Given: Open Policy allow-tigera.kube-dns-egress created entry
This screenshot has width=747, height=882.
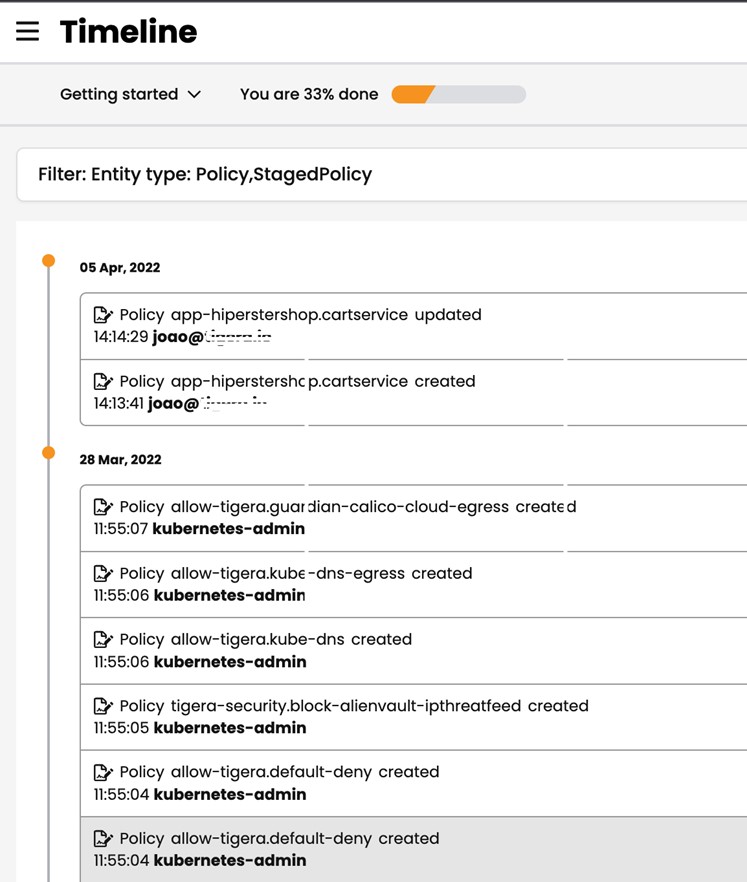Looking at the screenshot, I should [x=413, y=584].
